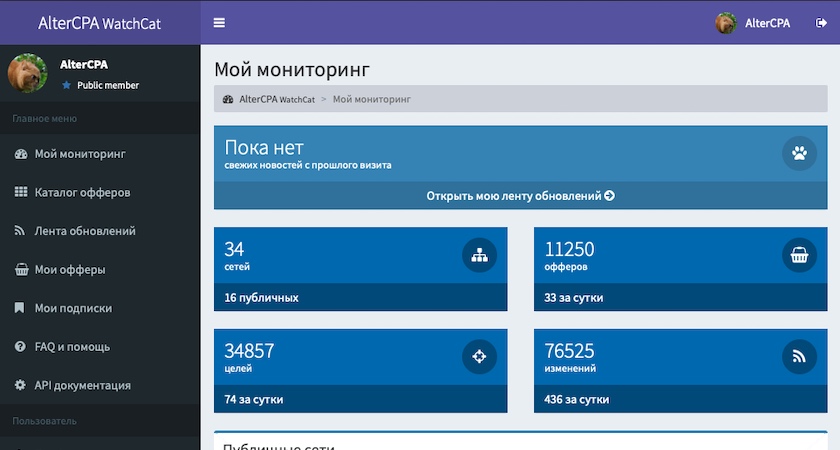
Task: Click the logout icon in top bar
Action: point(821,22)
